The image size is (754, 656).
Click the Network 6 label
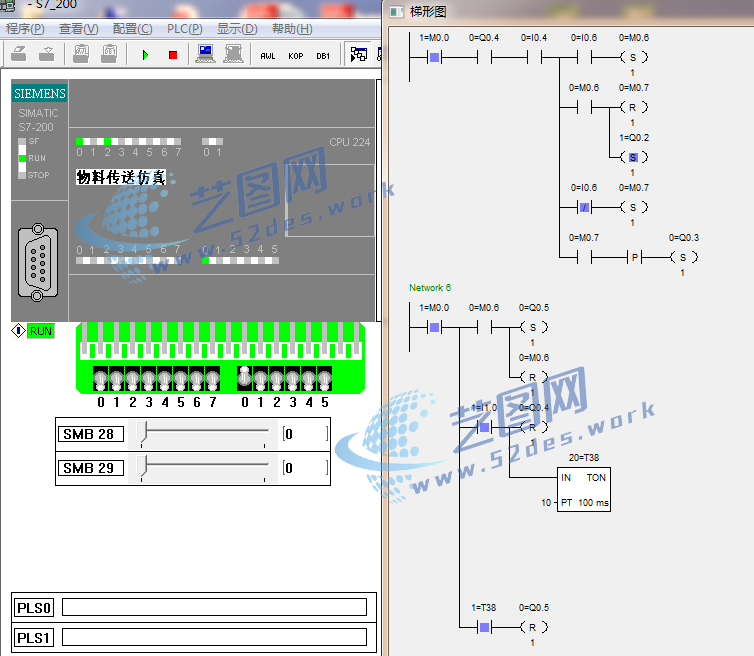[x=430, y=288]
